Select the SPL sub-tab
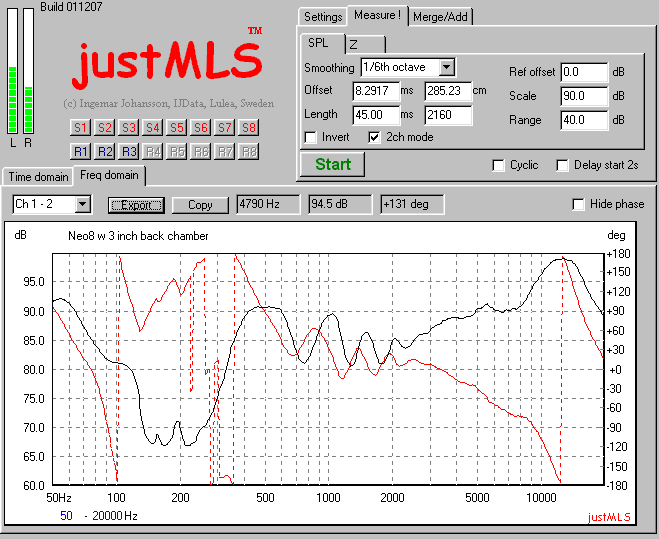Screen dimensions: 659x539 tap(323, 43)
